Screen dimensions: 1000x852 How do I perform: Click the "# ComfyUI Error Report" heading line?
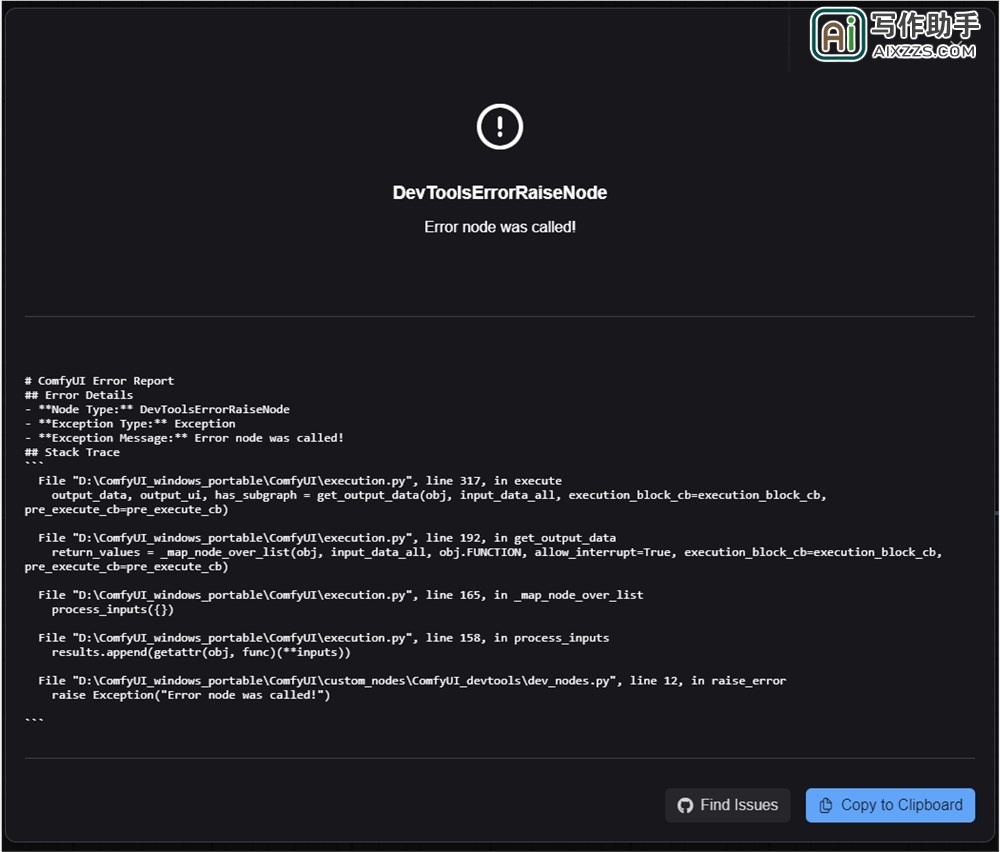[x=99, y=381]
